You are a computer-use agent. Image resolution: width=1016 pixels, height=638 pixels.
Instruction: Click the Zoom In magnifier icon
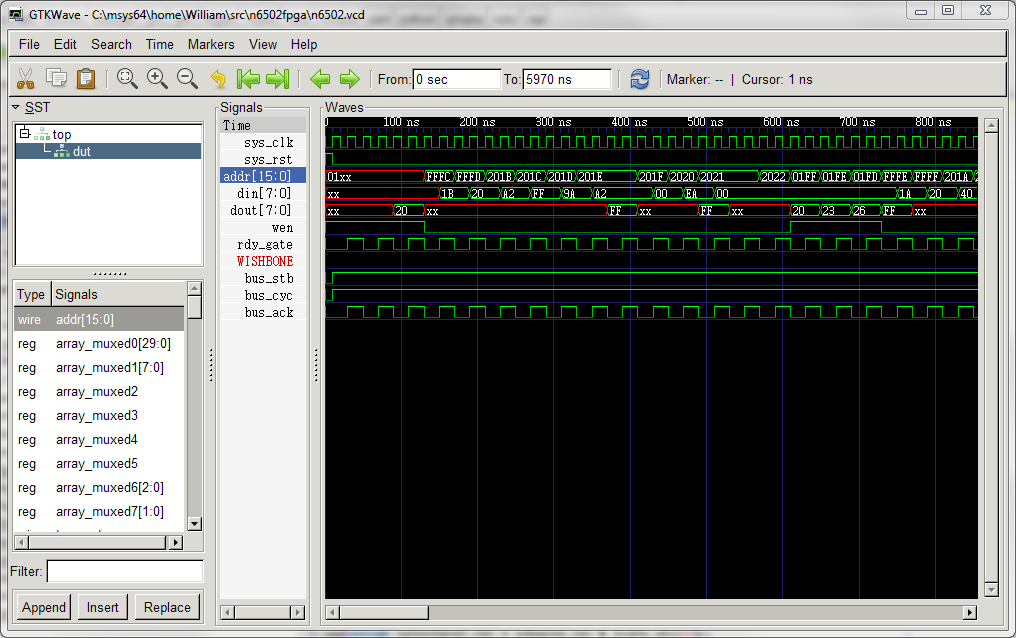coord(157,79)
